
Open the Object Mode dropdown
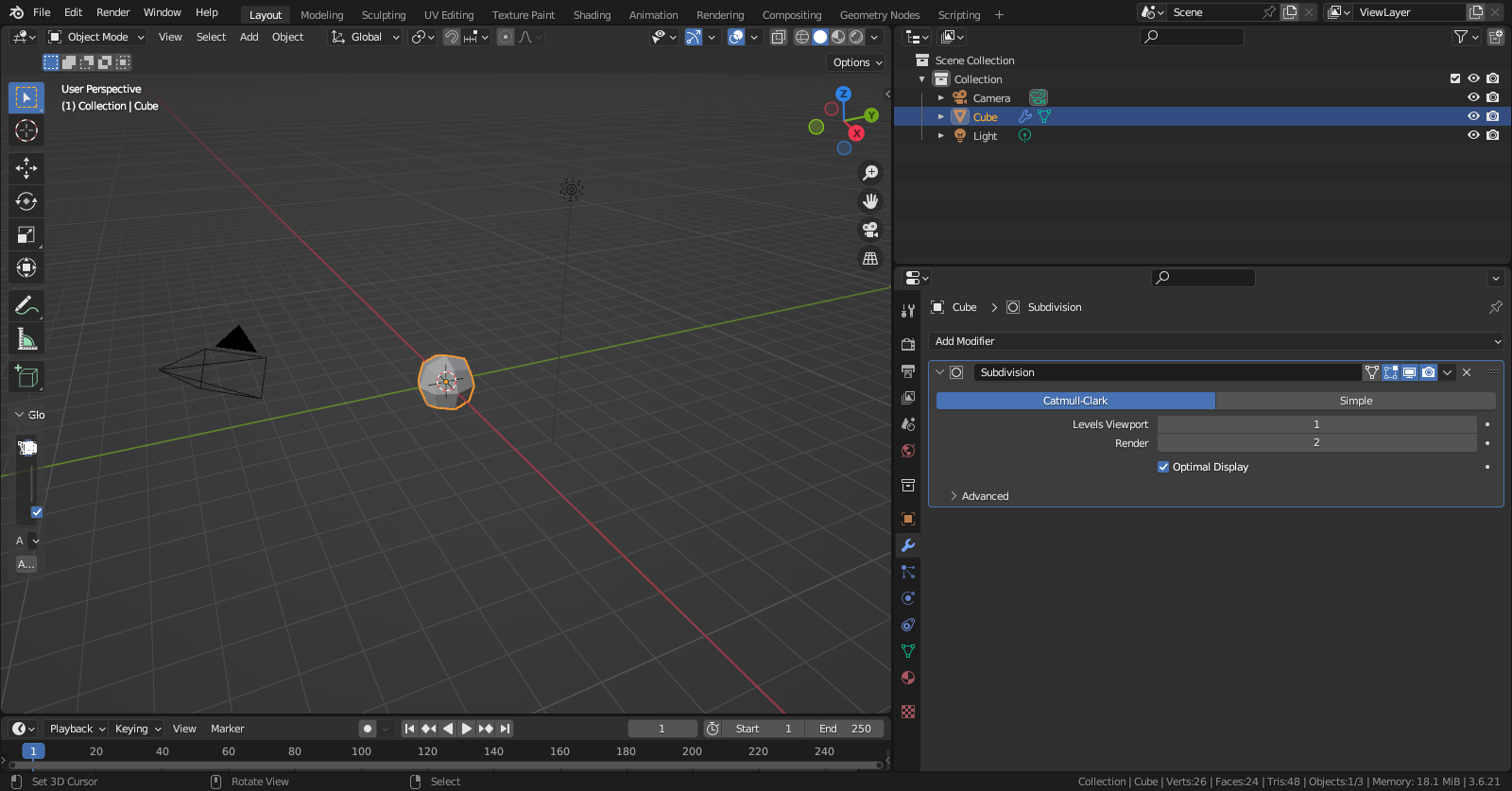click(96, 37)
